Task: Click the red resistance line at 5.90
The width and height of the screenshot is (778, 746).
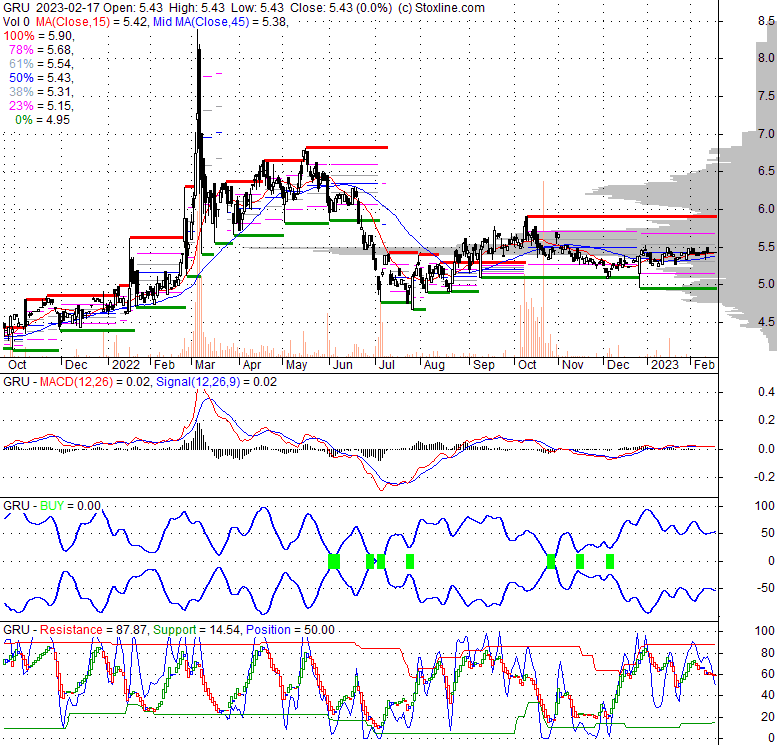Action: point(621,217)
